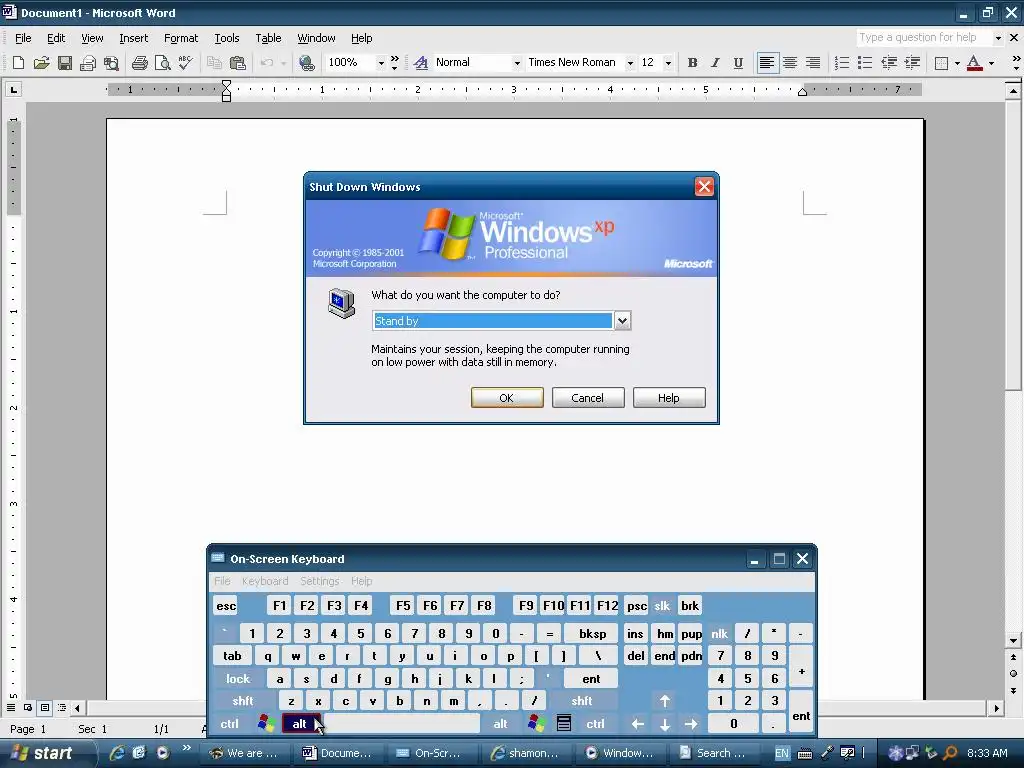This screenshot has width=1024, height=768.
Task: Click the F4 key on On-Screen Keyboard
Action: [x=360, y=605]
